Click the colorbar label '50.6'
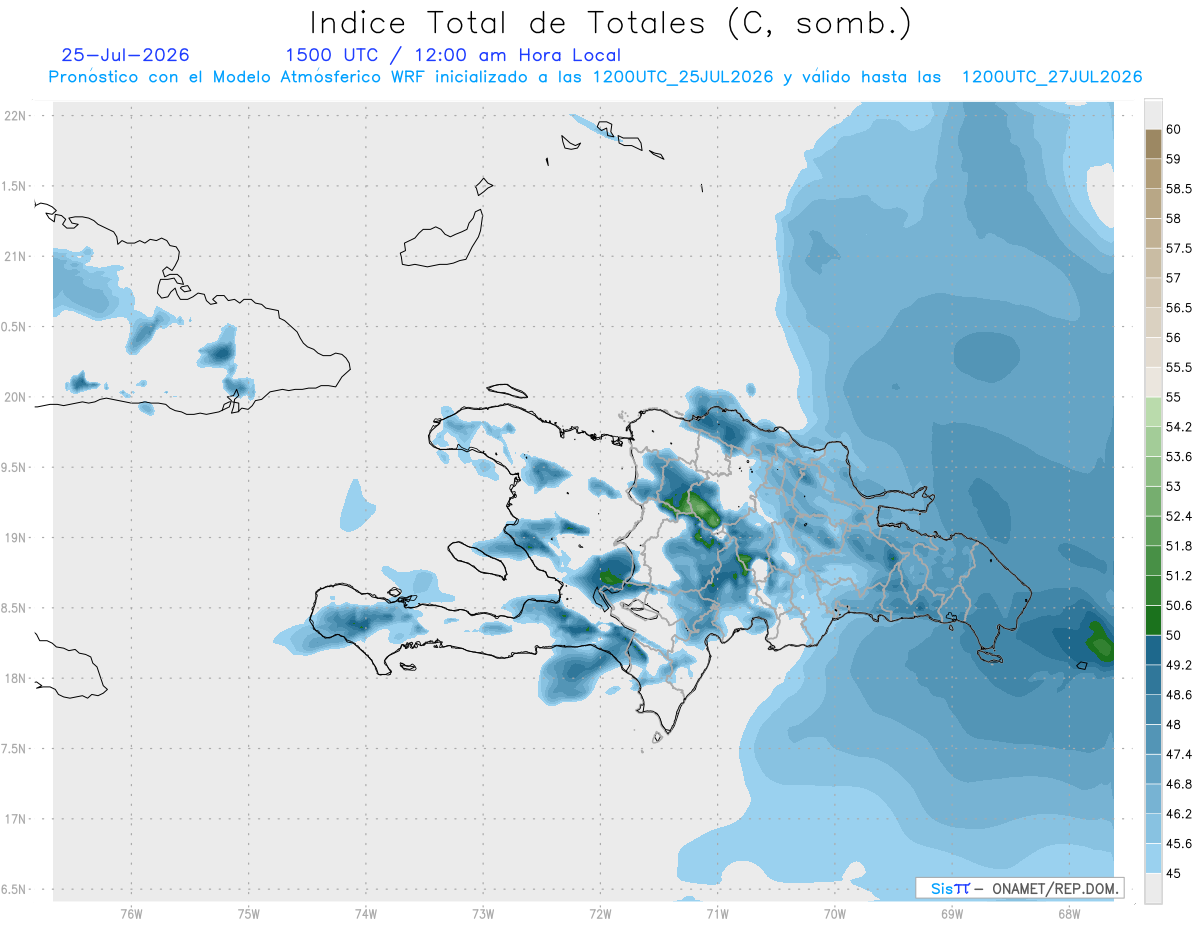The width and height of the screenshot is (1200, 927). [x=1179, y=606]
